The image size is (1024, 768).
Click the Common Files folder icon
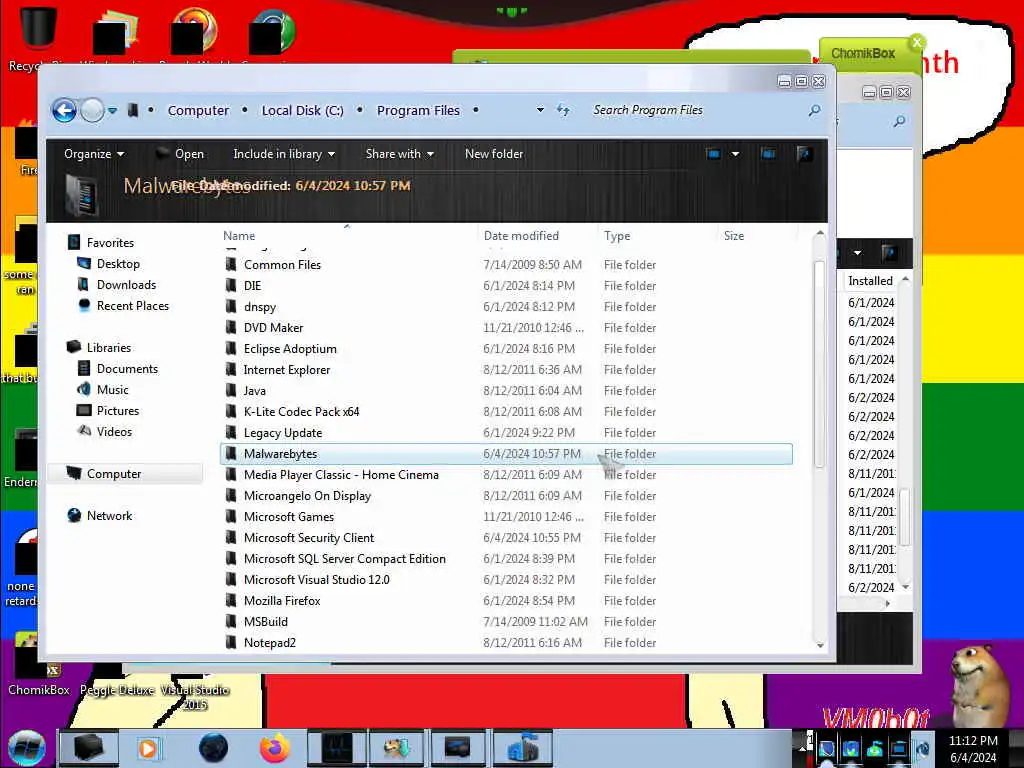[231, 264]
